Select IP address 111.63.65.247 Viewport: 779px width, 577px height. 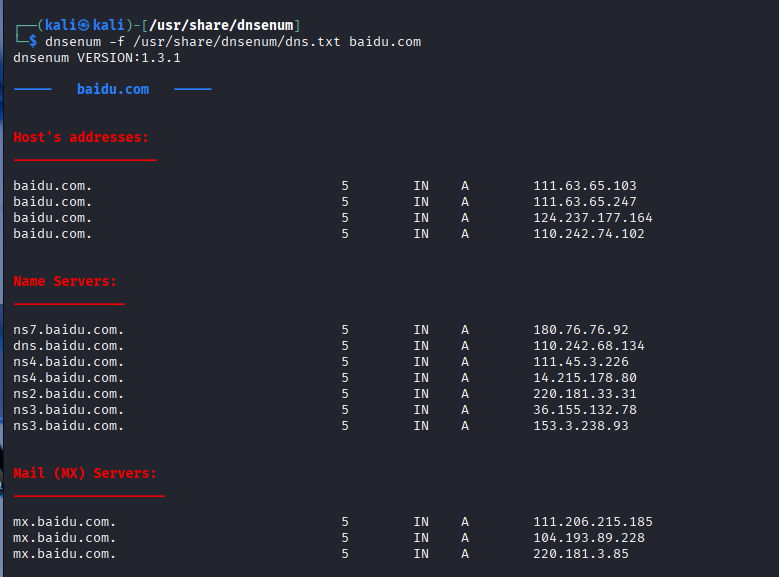[585, 202]
